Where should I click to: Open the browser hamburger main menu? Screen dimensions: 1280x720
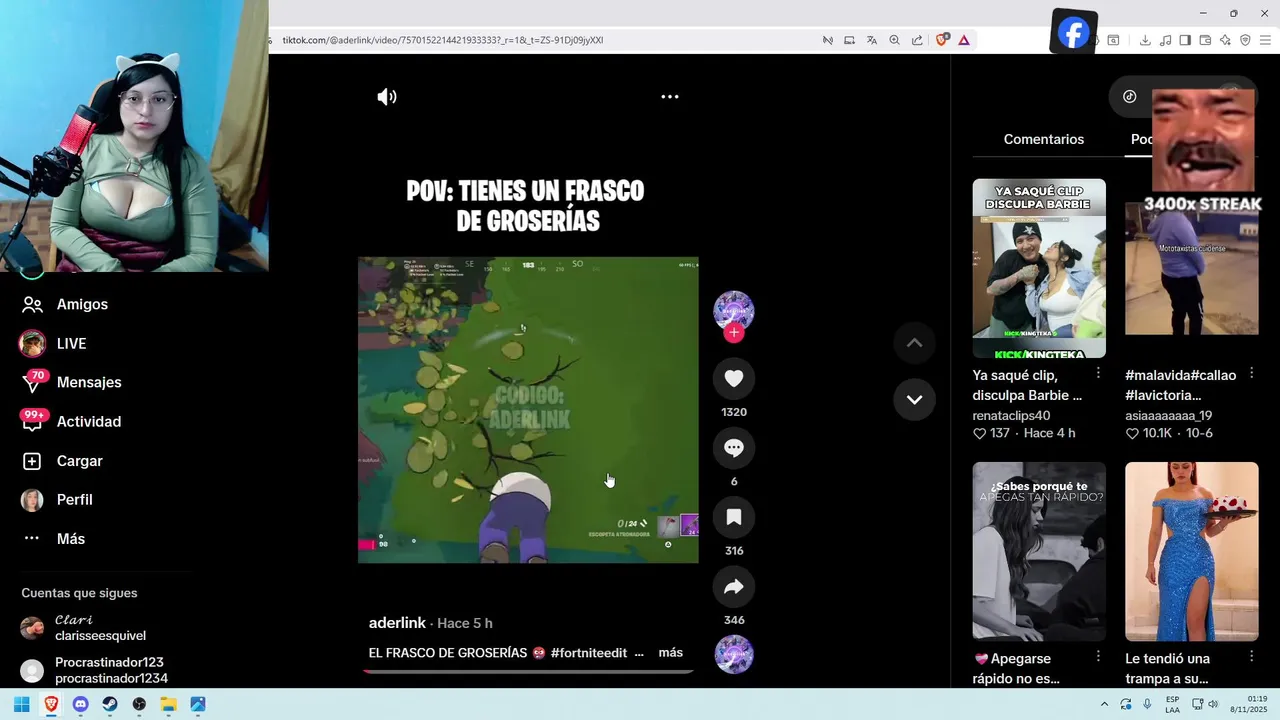(x=1265, y=40)
